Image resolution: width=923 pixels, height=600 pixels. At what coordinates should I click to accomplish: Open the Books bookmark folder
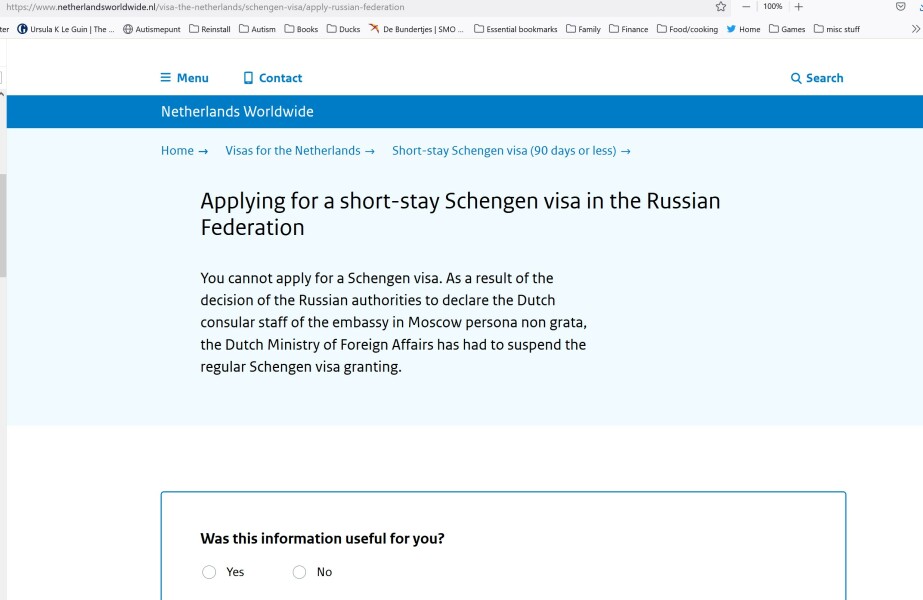(301, 29)
